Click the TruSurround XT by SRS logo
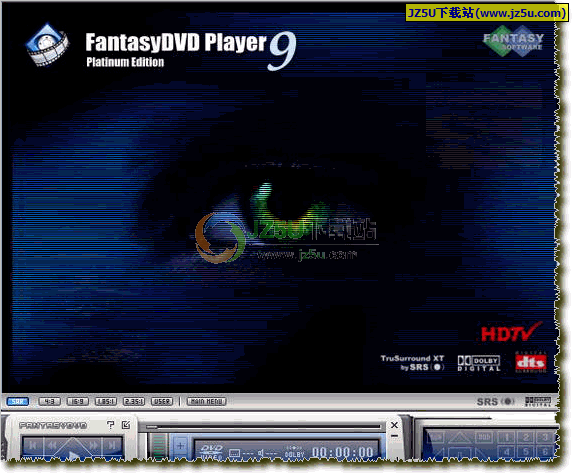The width and height of the screenshot is (572, 474). [412, 363]
